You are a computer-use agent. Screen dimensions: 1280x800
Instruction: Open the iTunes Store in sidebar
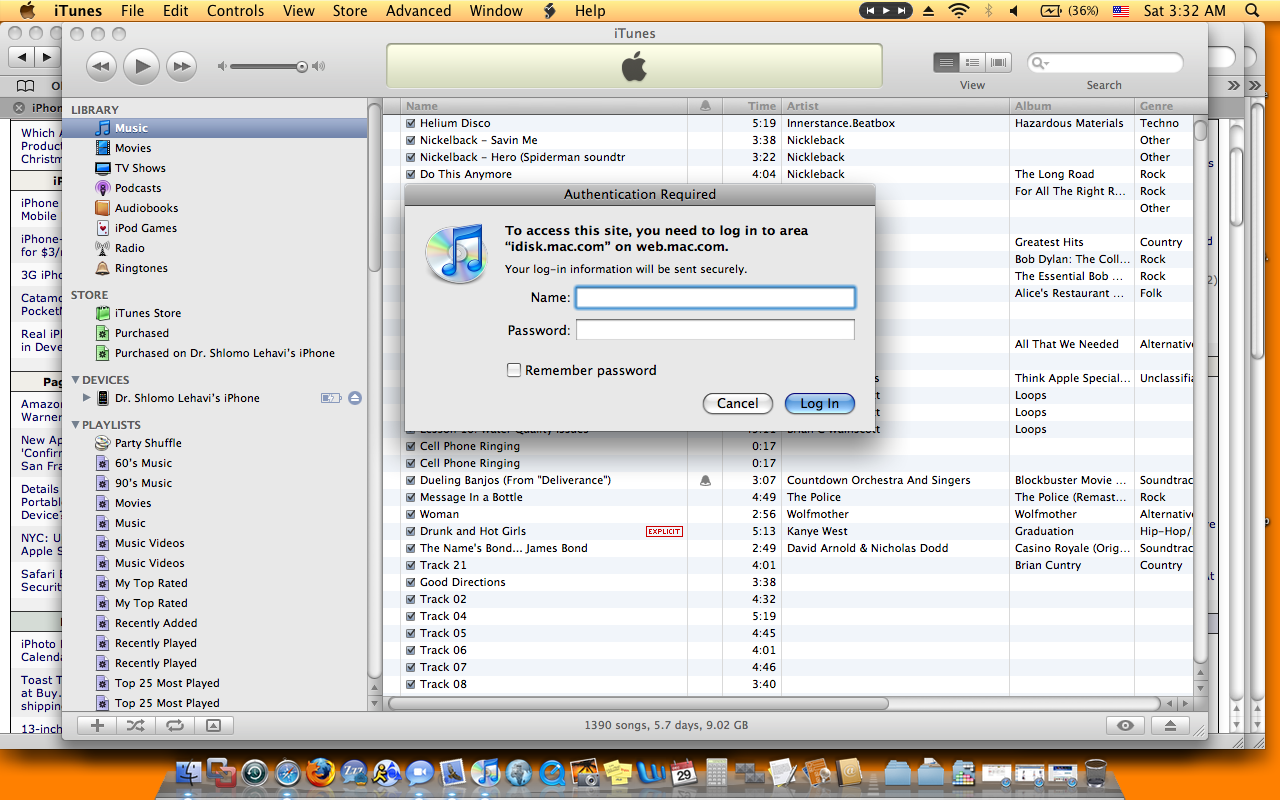215,313
